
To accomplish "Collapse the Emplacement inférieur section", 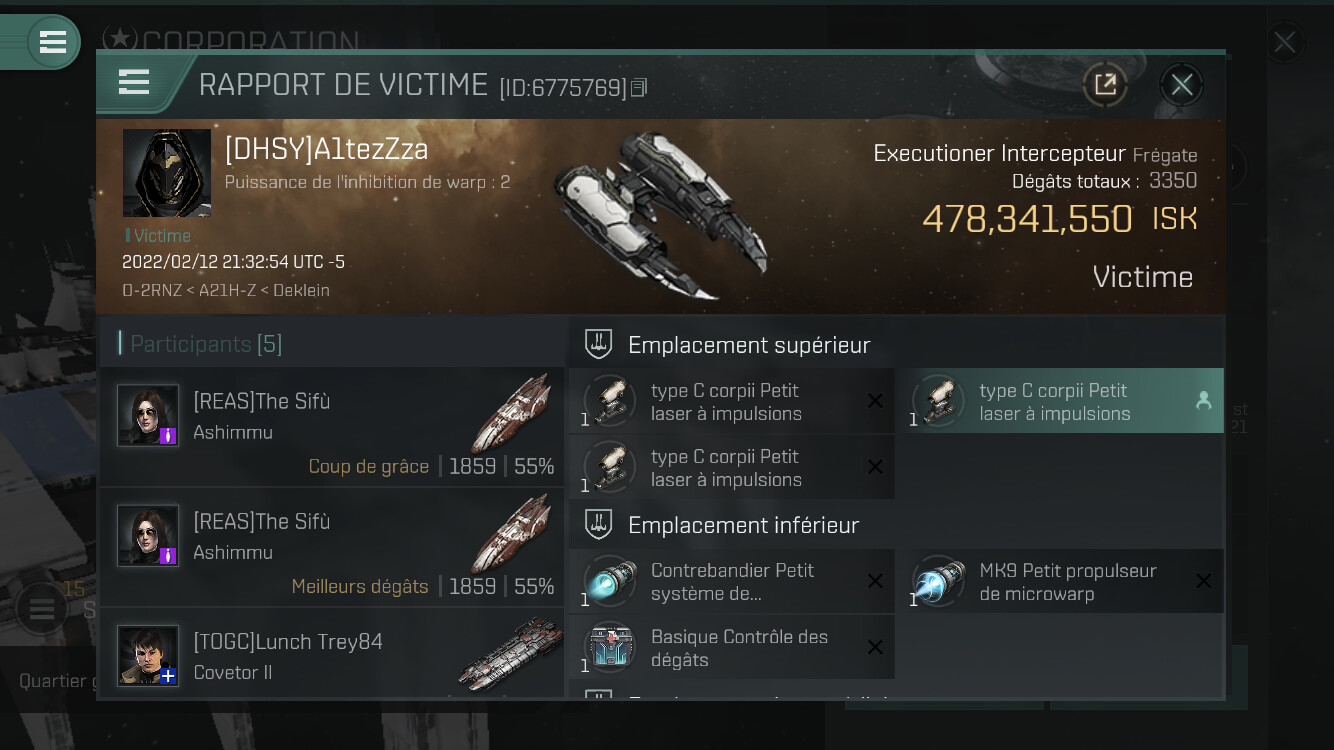I will click(896, 525).
